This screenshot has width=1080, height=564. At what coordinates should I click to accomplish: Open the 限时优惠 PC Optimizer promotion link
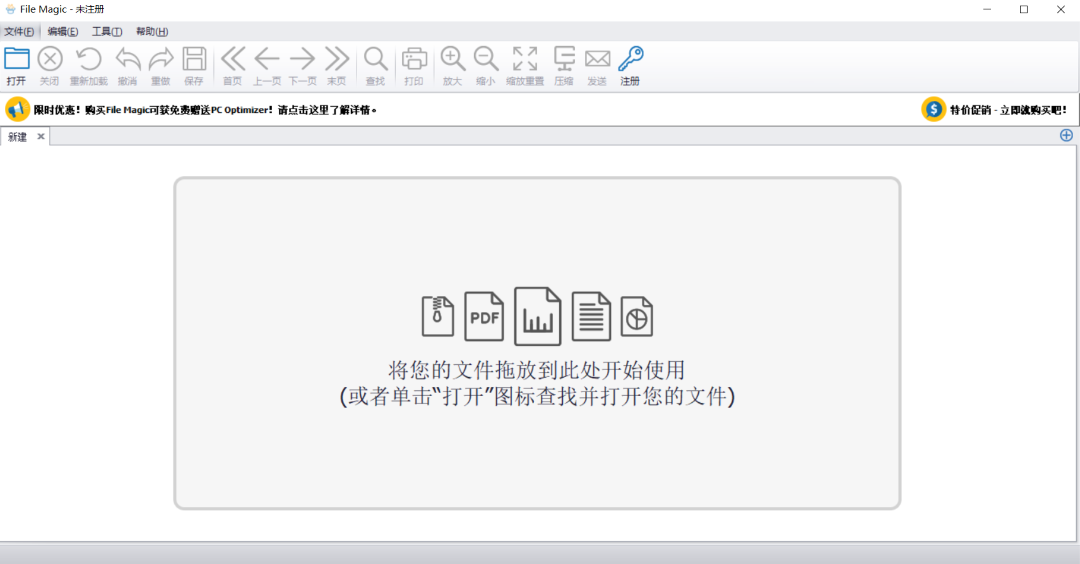pos(205,110)
